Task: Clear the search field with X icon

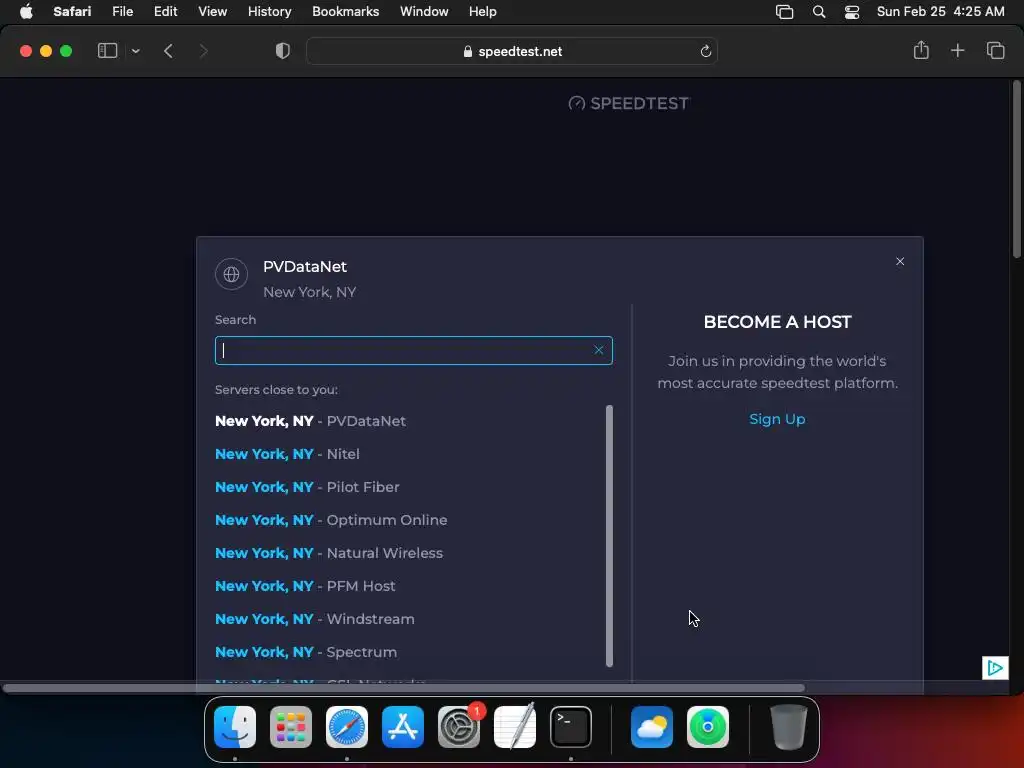Action: click(x=598, y=351)
